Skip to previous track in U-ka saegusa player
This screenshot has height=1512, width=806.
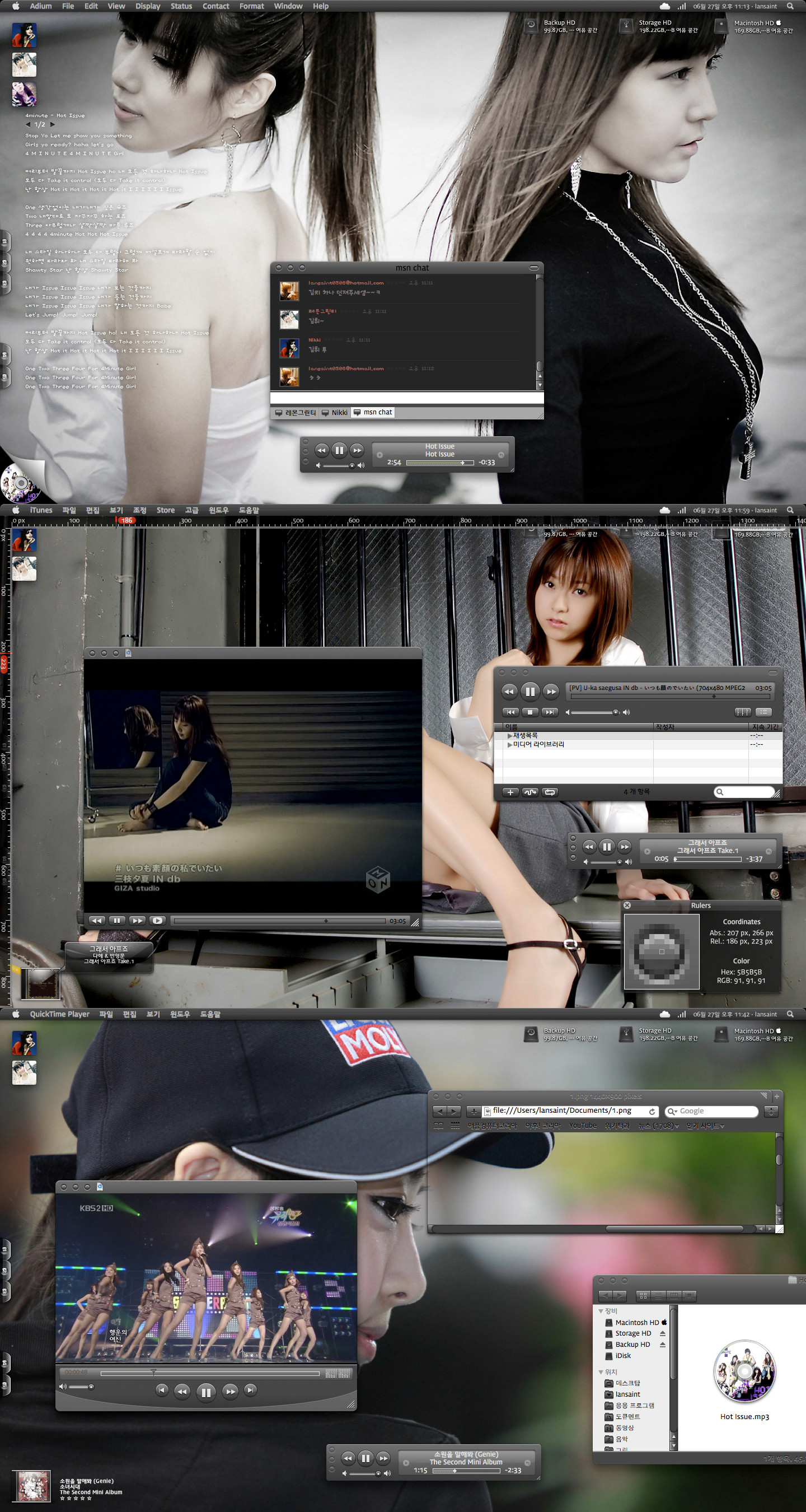pos(511,712)
